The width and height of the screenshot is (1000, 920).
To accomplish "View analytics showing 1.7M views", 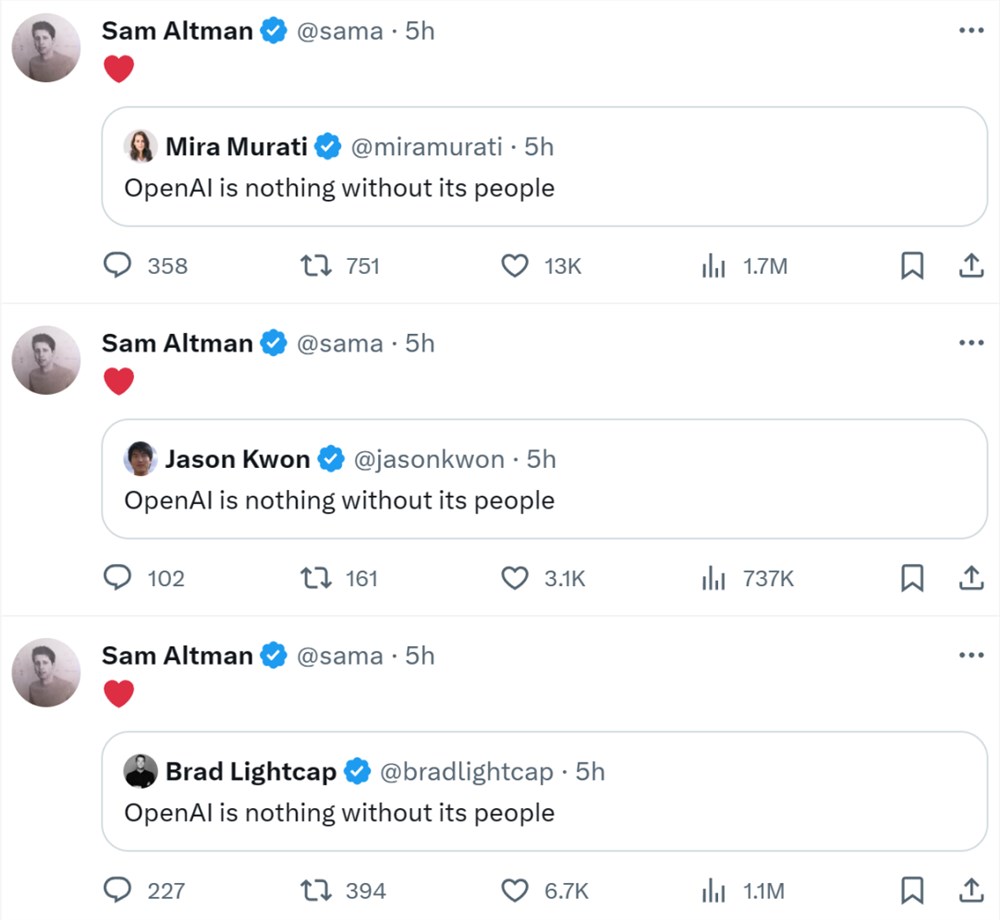I will point(714,265).
